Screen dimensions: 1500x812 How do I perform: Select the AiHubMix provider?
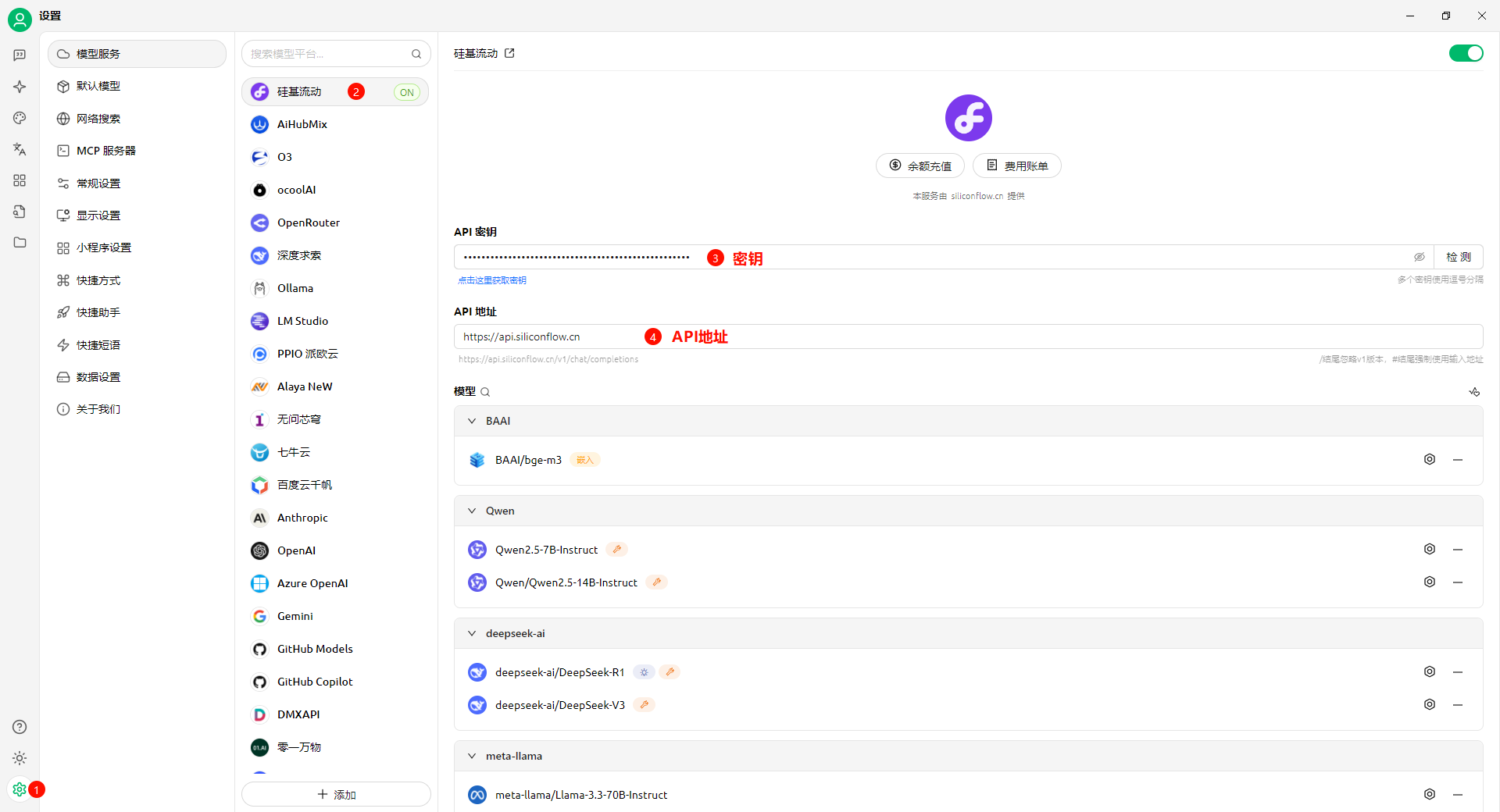(335, 124)
